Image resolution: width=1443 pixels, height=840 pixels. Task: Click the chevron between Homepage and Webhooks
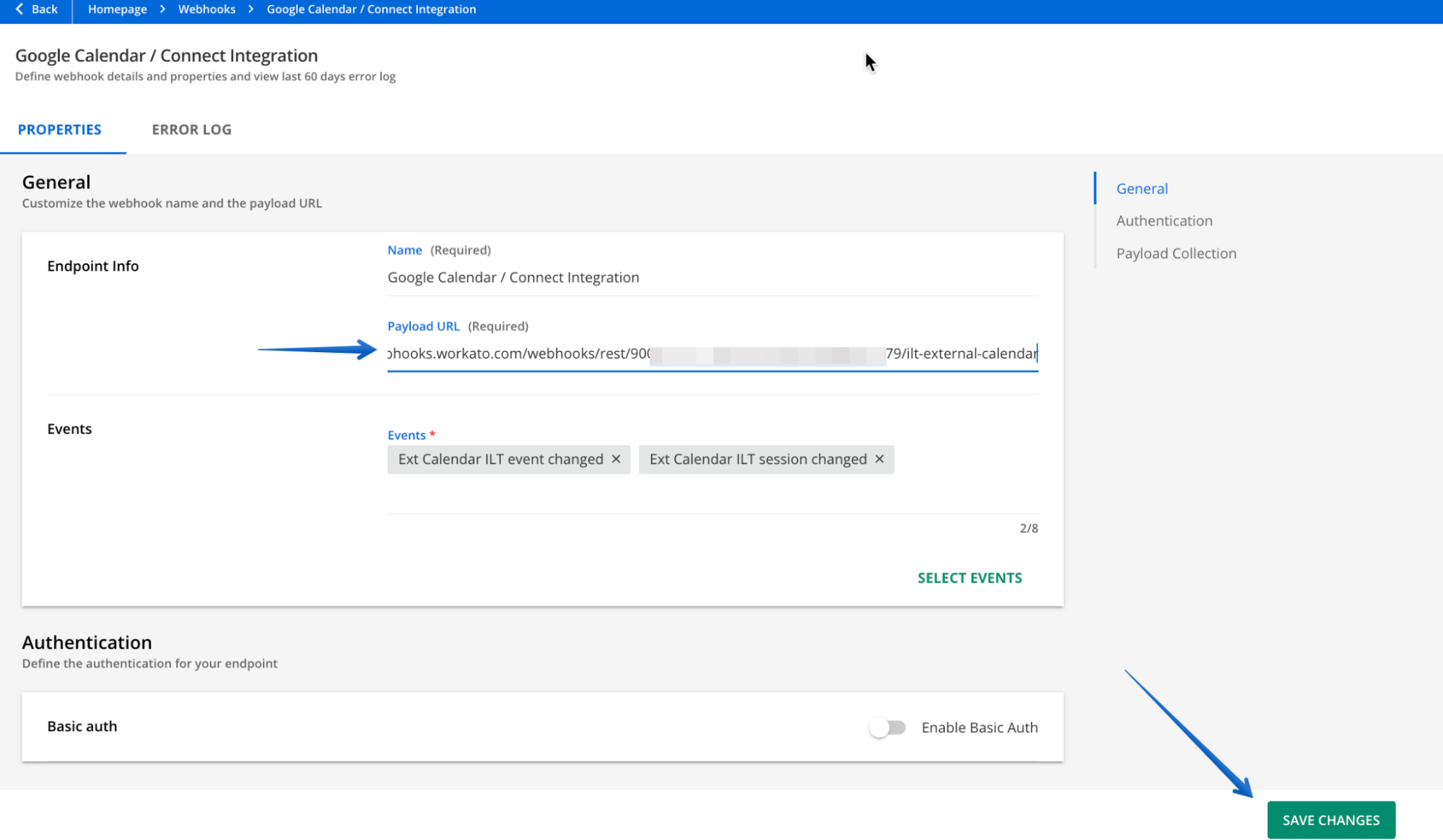point(162,9)
